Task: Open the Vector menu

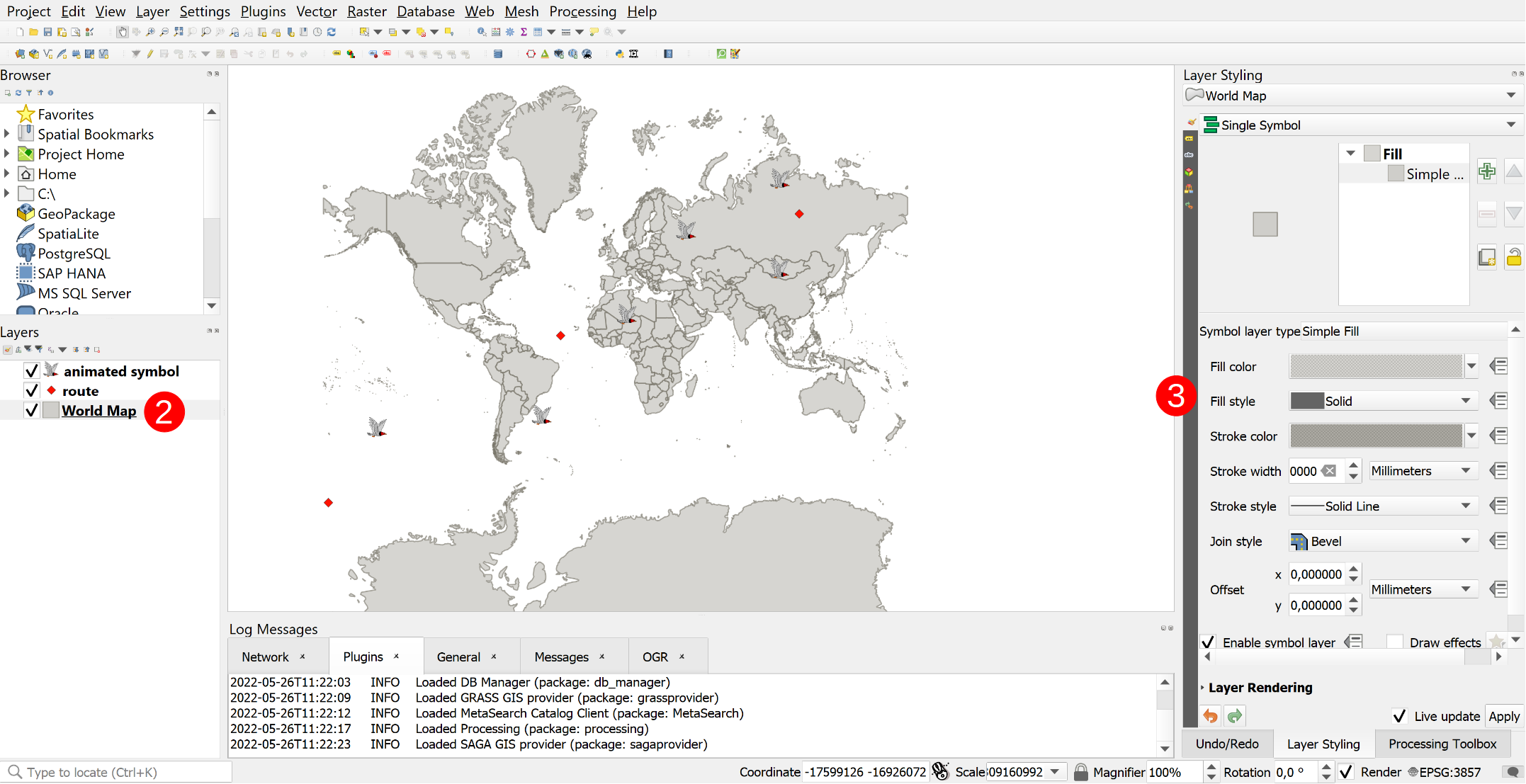Action: click(x=316, y=11)
